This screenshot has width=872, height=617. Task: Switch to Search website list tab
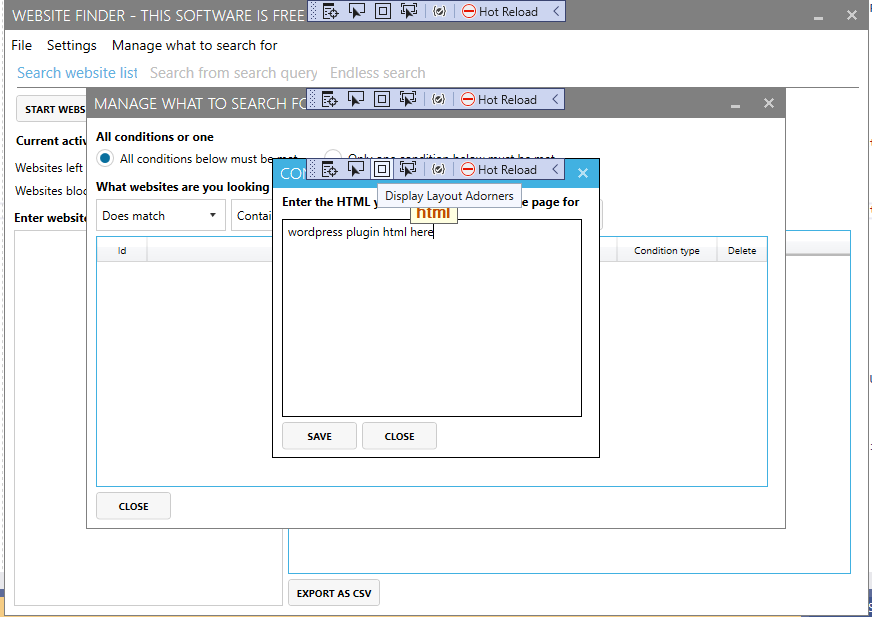(77, 73)
